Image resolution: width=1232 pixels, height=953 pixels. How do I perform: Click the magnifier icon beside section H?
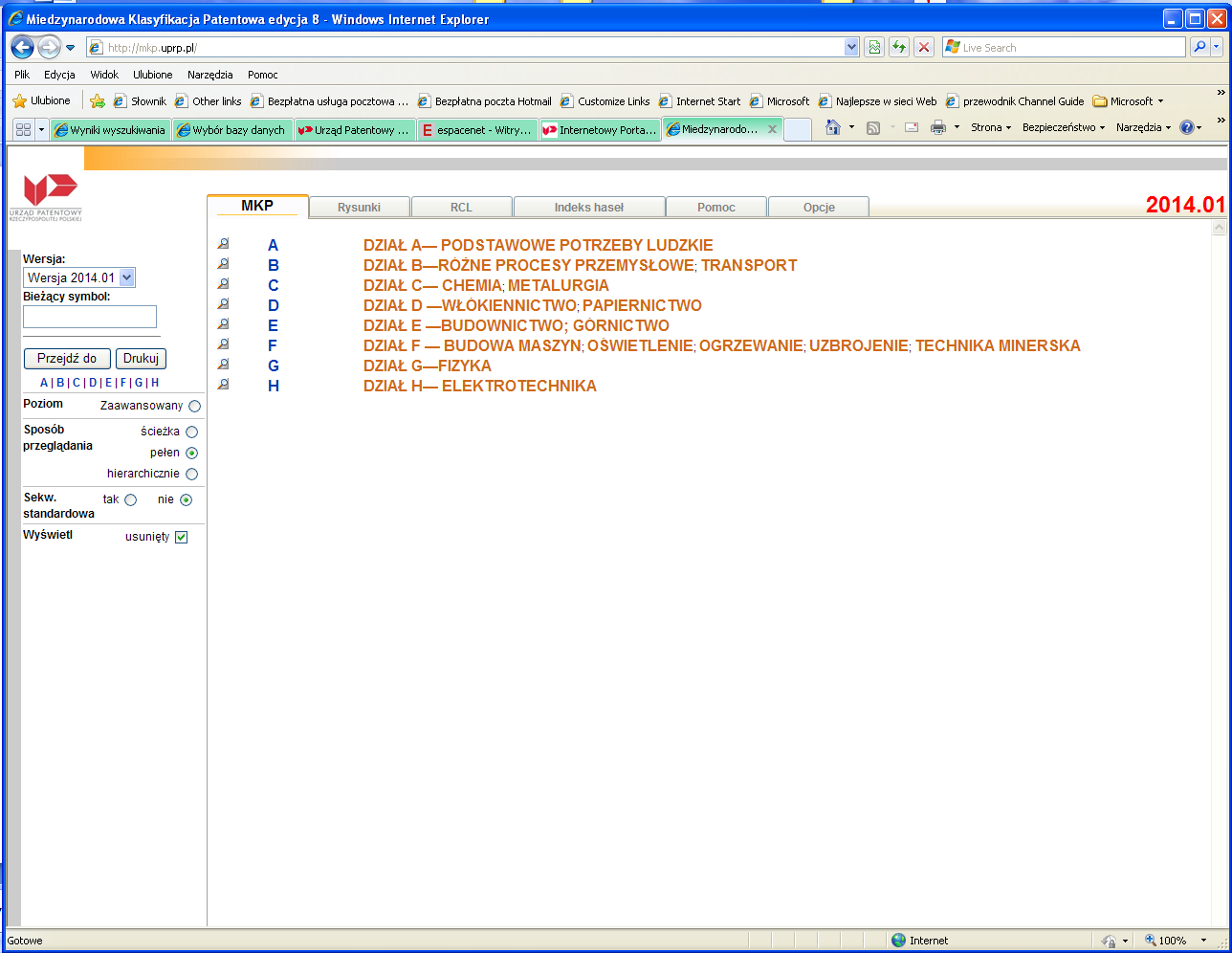223,385
